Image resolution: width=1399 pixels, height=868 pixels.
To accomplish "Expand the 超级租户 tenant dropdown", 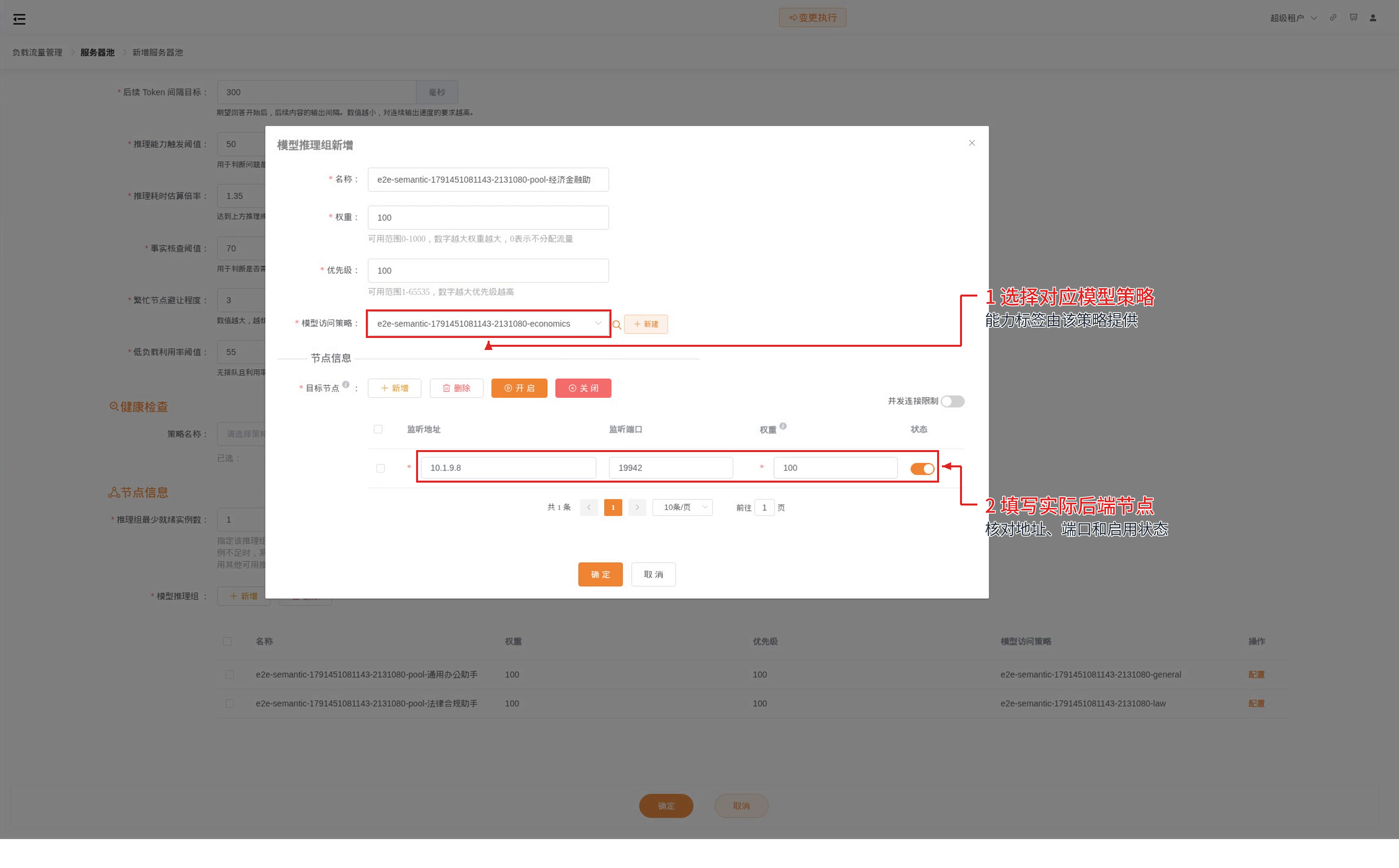I will click(1293, 18).
